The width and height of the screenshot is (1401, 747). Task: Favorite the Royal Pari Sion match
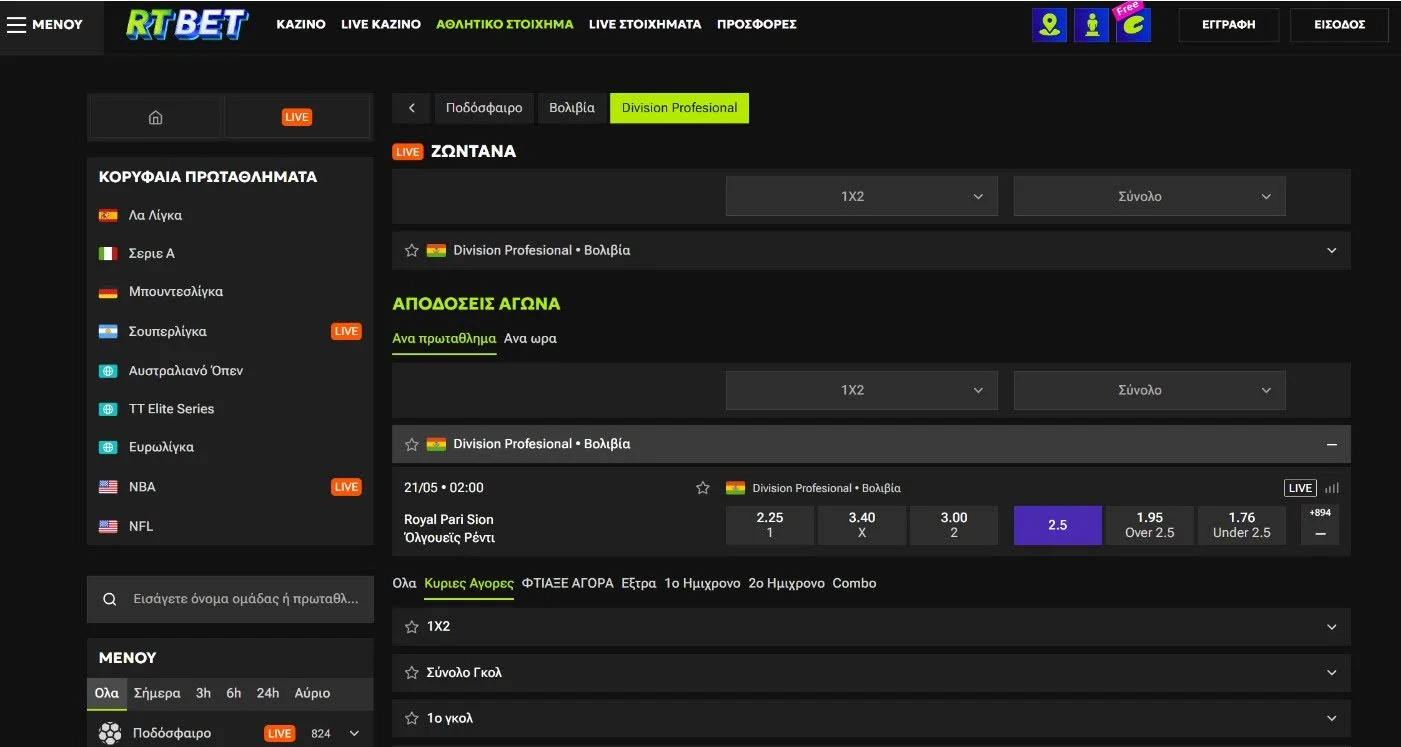coord(703,488)
